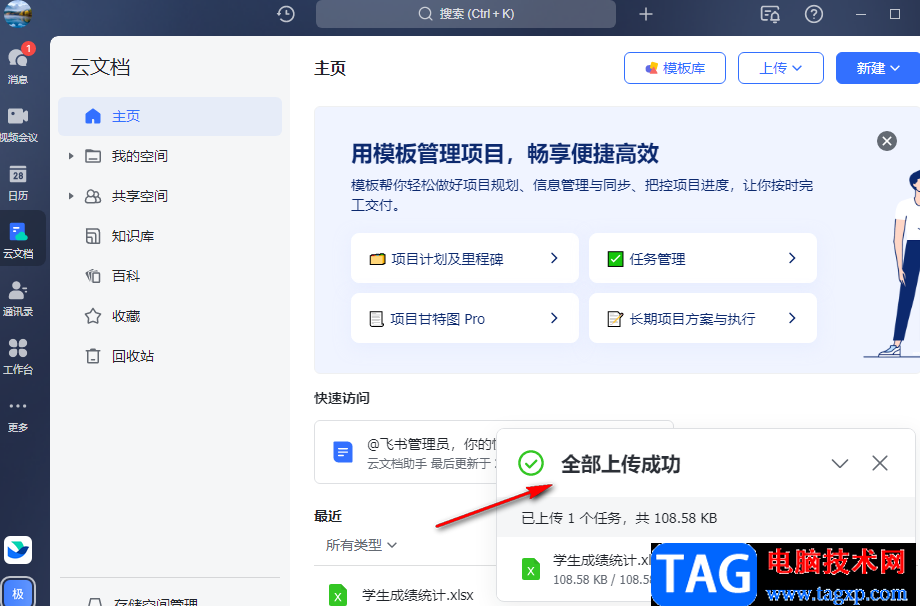The width and height of the screenshot is (920, 606).
Task: Open Contacts (通讯录) in the sidebar
Action: (x=18, y=298)
